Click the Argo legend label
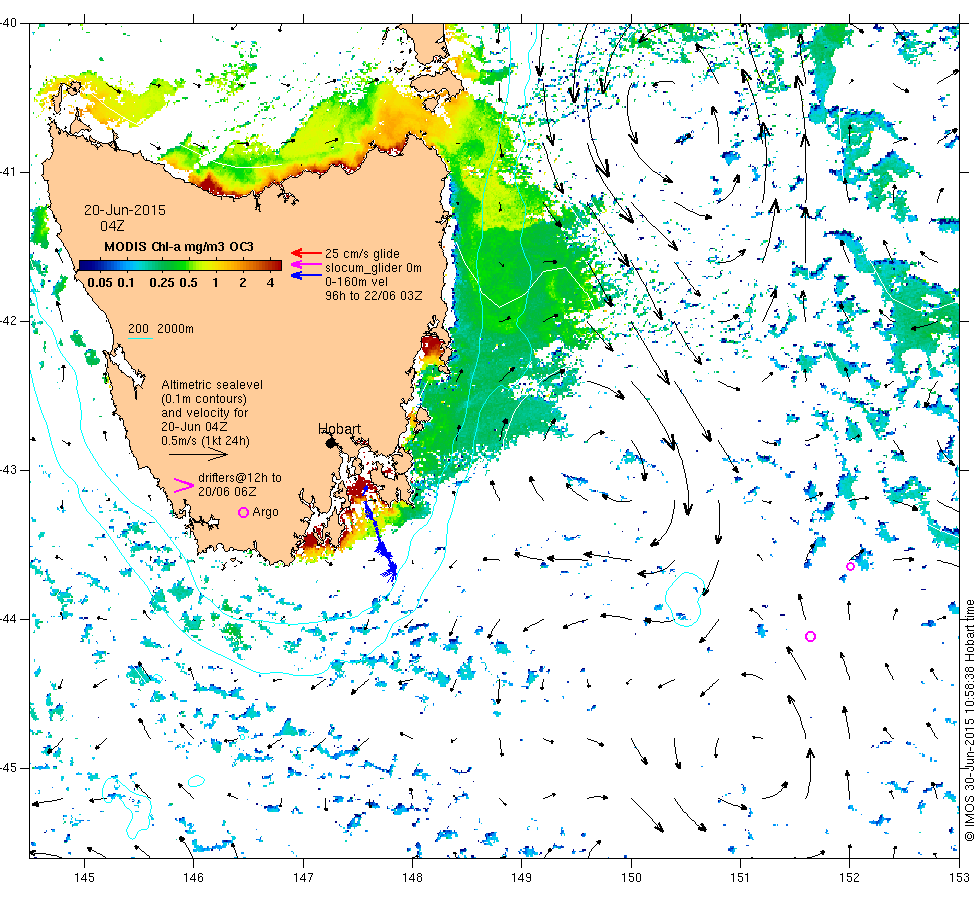980x900 pixels. point(265,512)
